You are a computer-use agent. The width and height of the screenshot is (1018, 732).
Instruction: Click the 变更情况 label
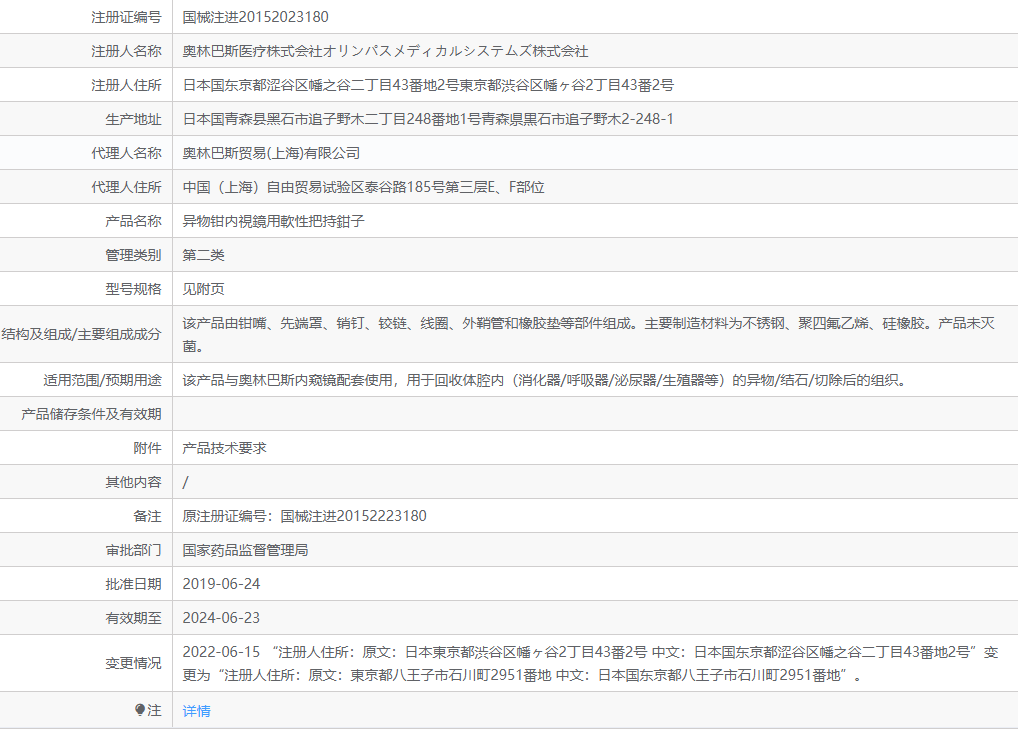133,663
